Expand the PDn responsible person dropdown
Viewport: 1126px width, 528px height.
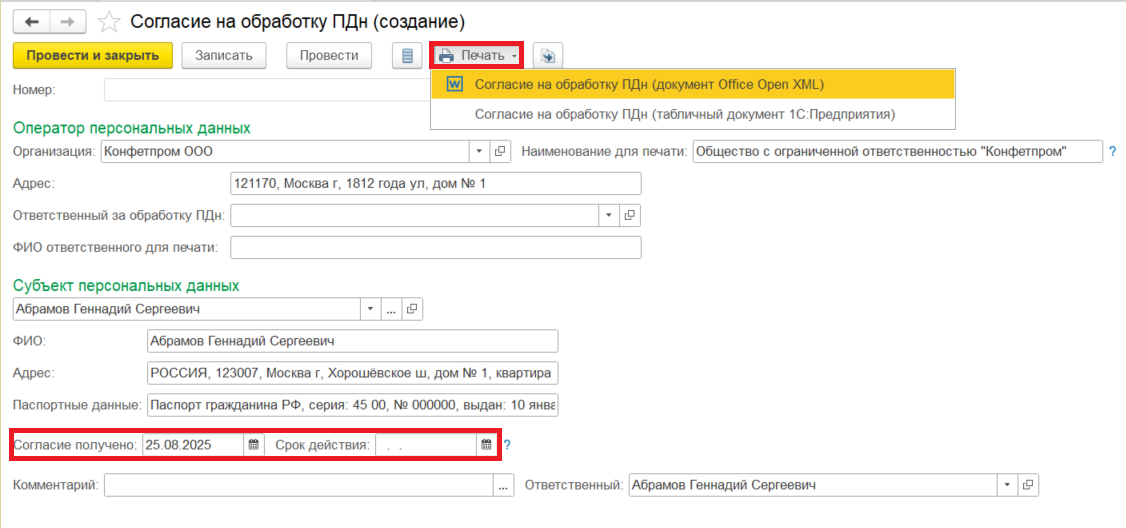pyautogui.click(x=608, y=215)
